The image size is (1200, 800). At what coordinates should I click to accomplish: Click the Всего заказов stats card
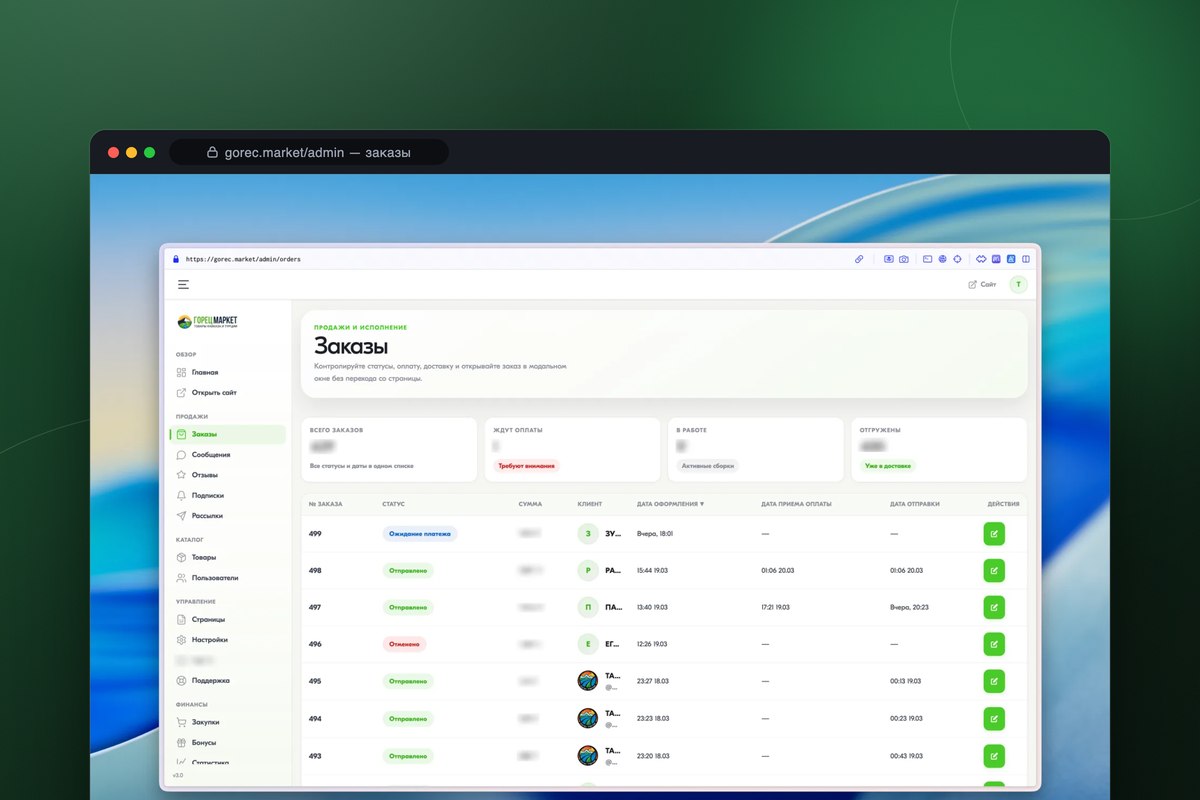(x=389, y=450)
